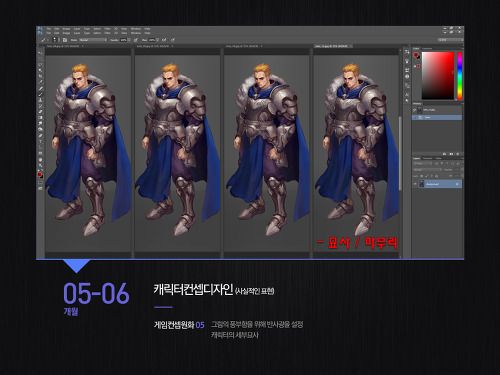Viewport: 500px width, 375px height.
Task: Pick a shade in the red color field
Action: point(438,75)
